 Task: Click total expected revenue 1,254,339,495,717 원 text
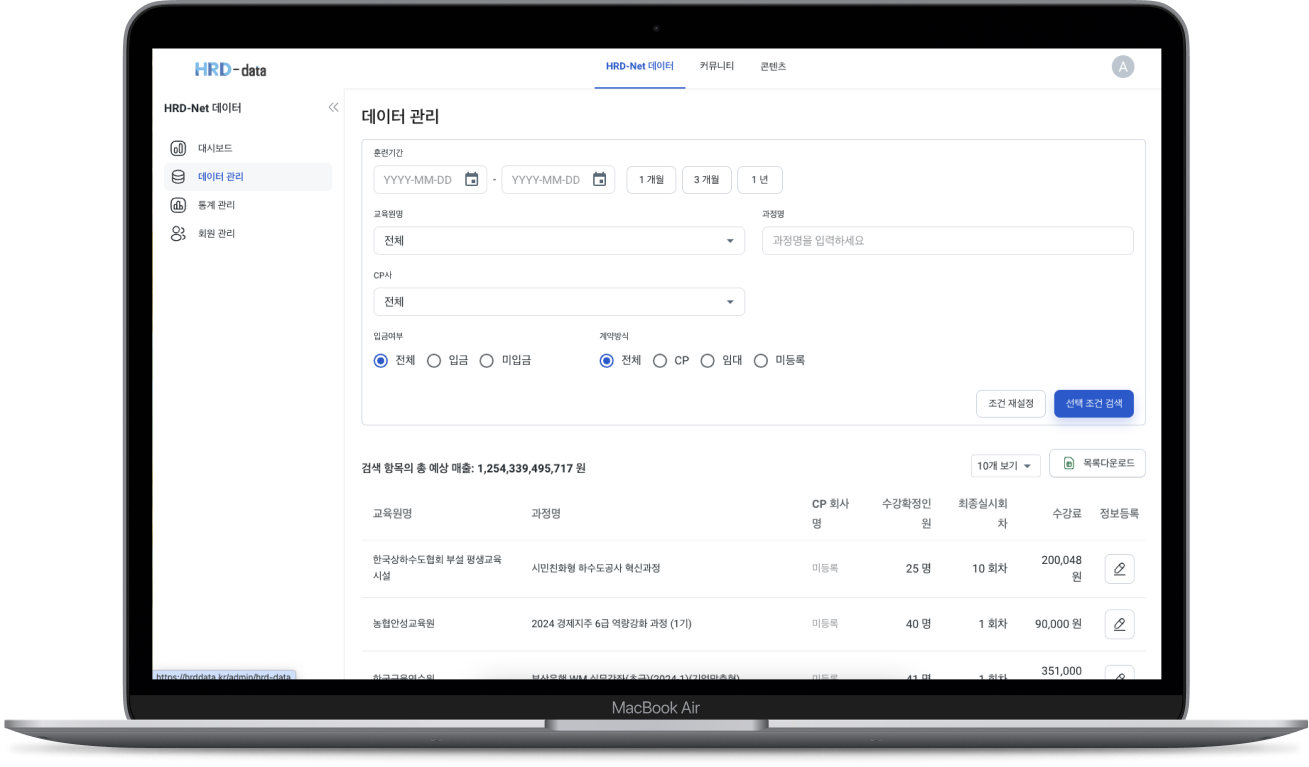tap(532, 468)
